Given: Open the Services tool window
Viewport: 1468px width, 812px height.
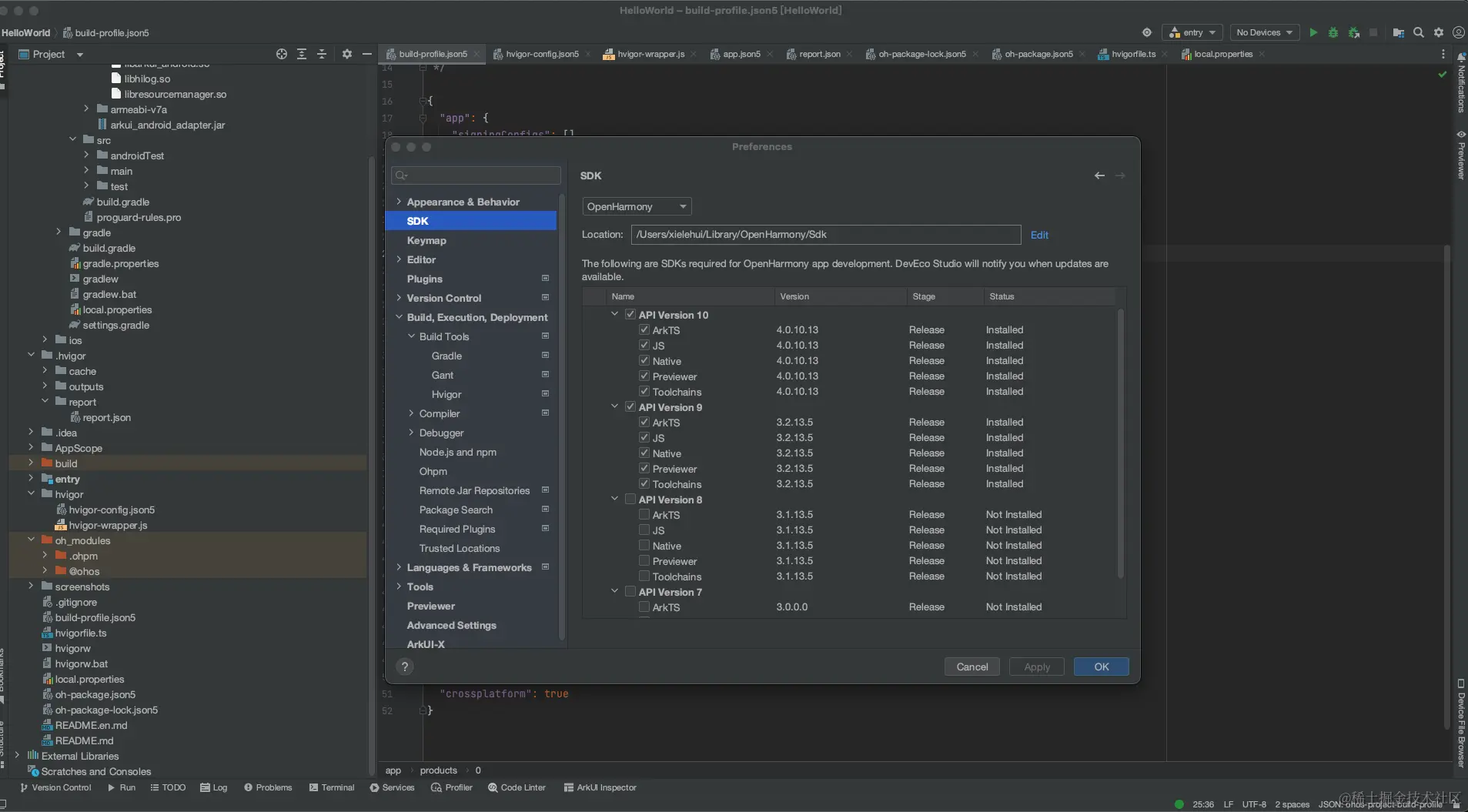Looking at the screenshot, I should point(392,787).
